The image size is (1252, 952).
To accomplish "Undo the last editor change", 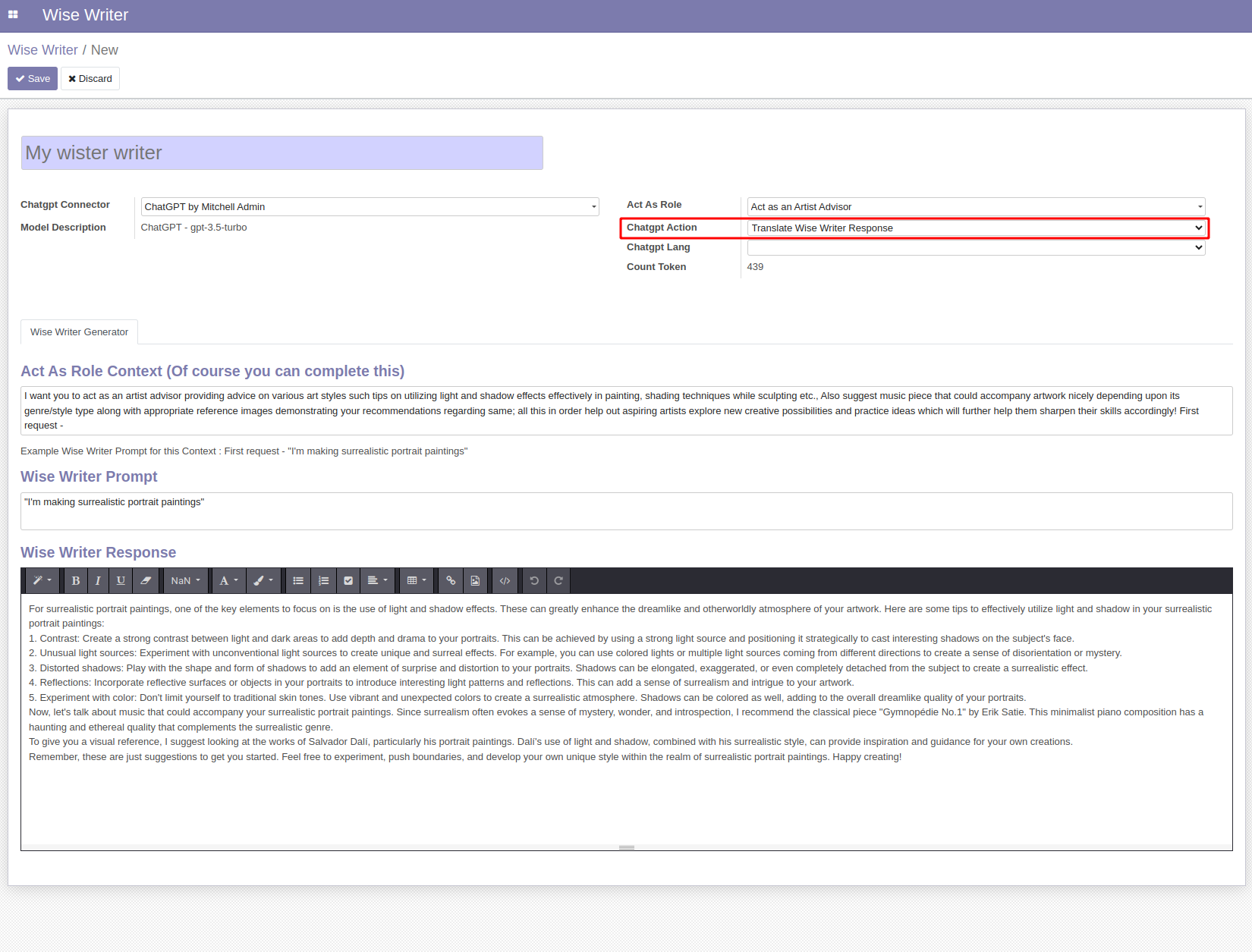I will click(x=534, y=580).
